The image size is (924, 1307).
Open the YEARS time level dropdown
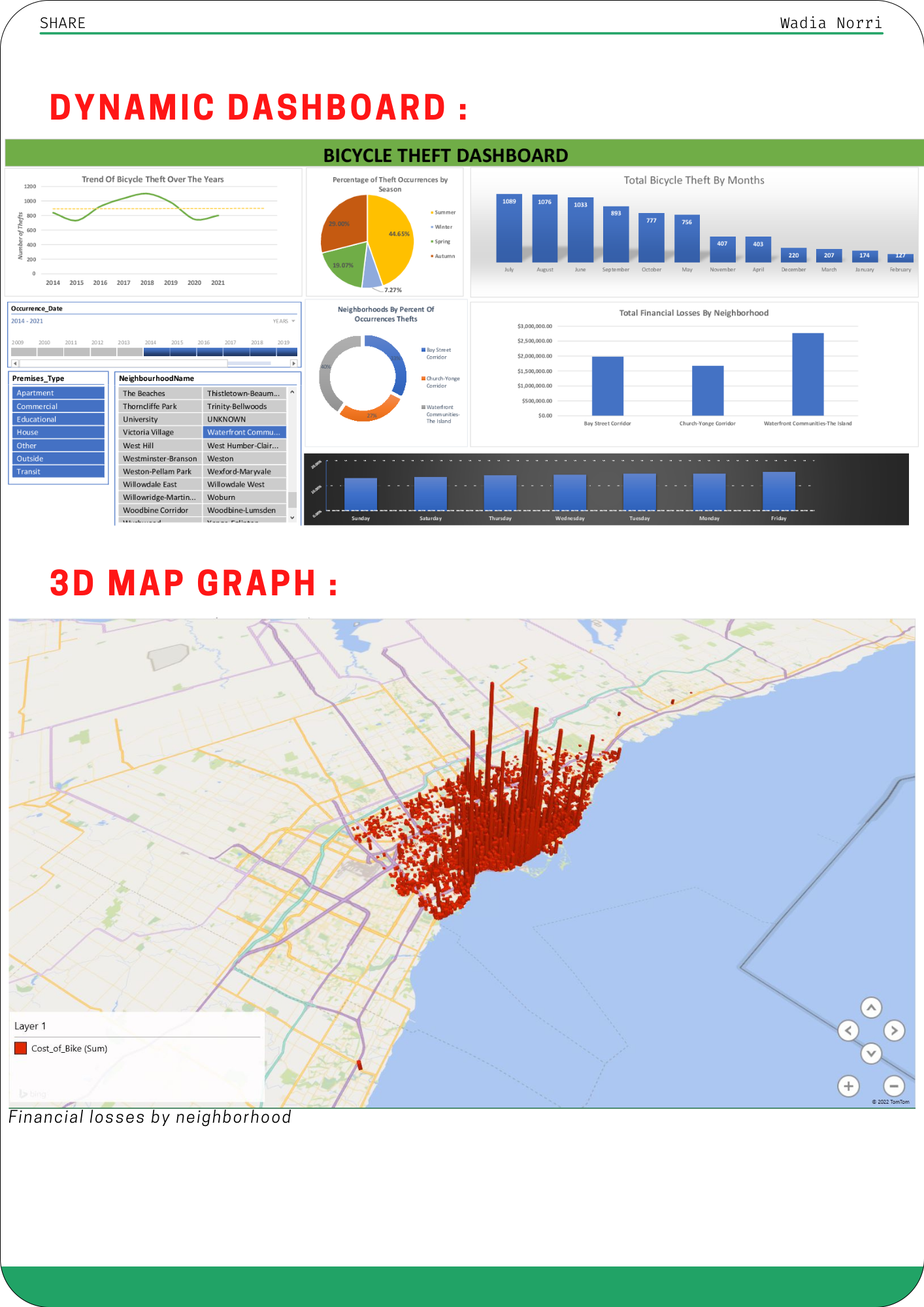point(284,321)
